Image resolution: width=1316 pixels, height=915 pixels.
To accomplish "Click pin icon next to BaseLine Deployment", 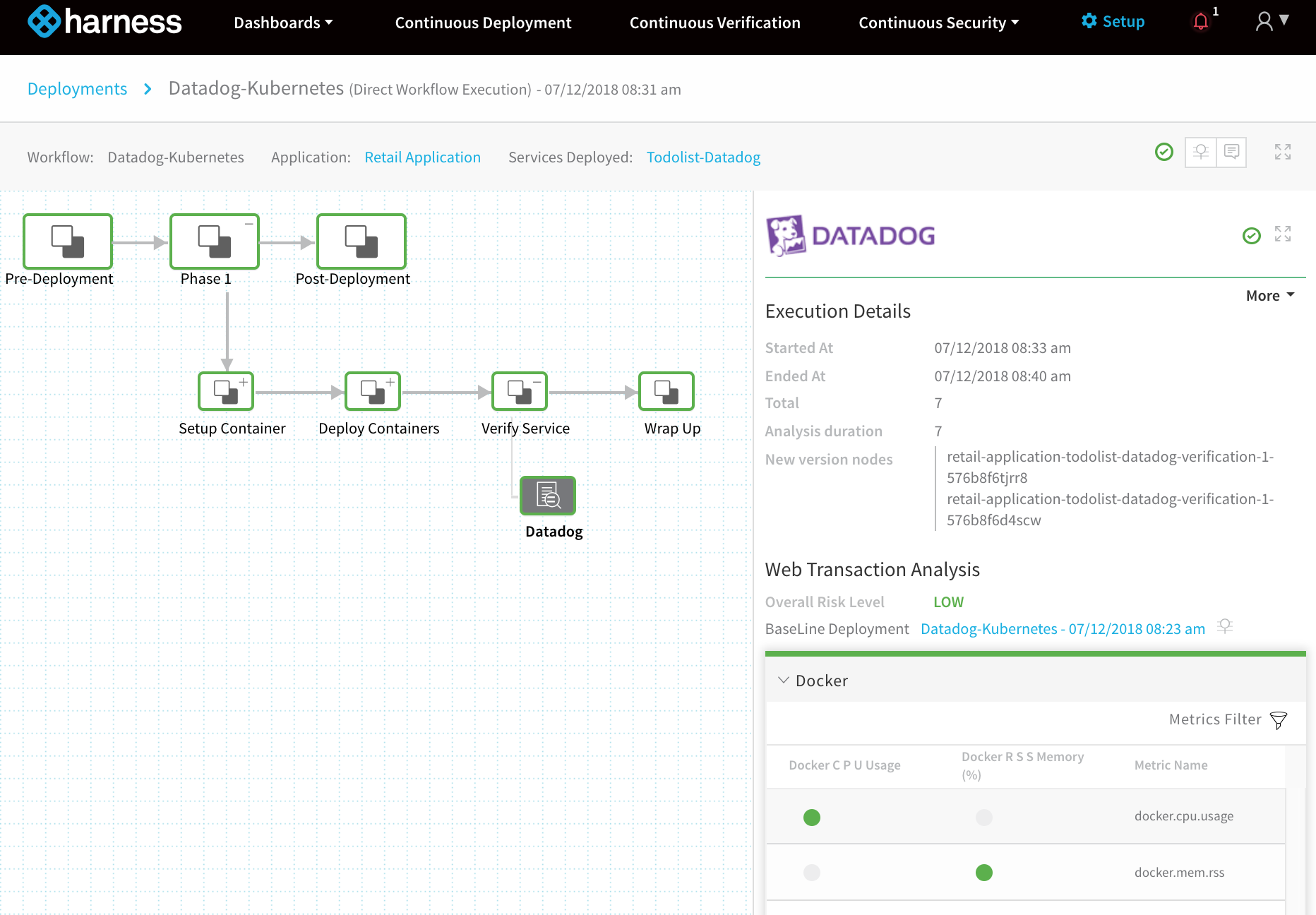I will (x=1225, y=626).
